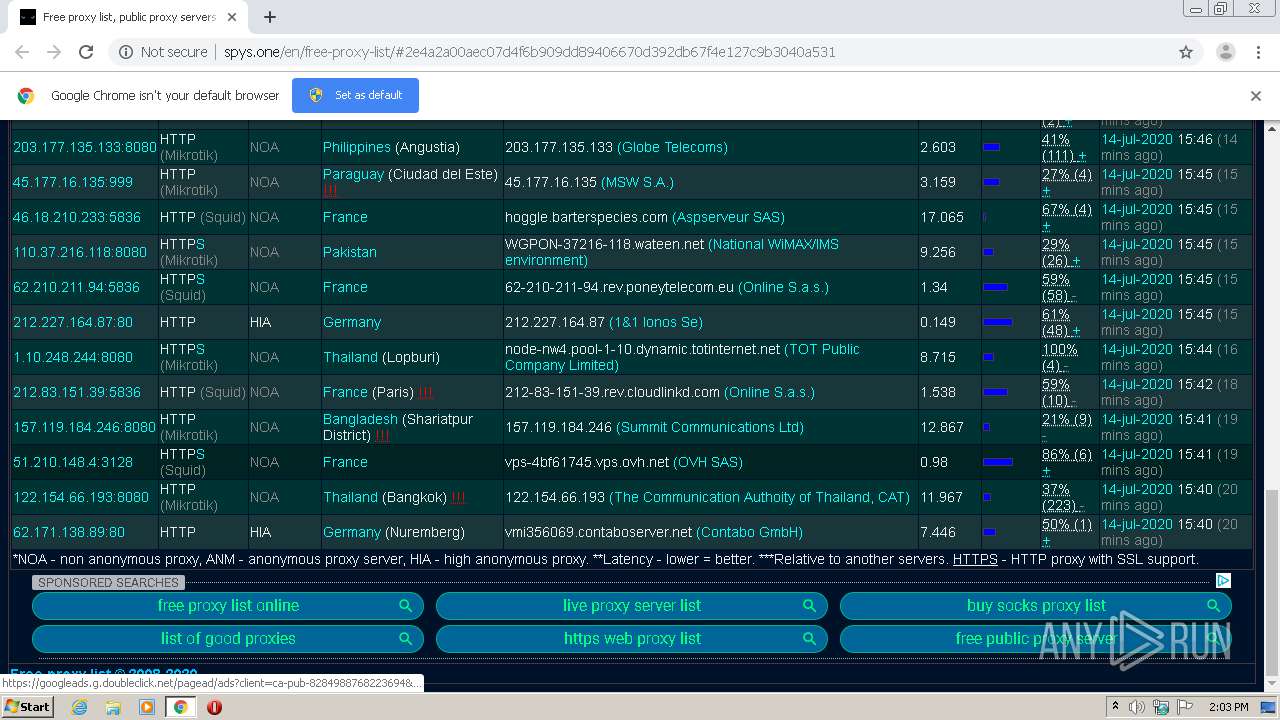This screenshot has width=1280, height=720.
Task: Open the Windows Start menu
Action: 27,706
